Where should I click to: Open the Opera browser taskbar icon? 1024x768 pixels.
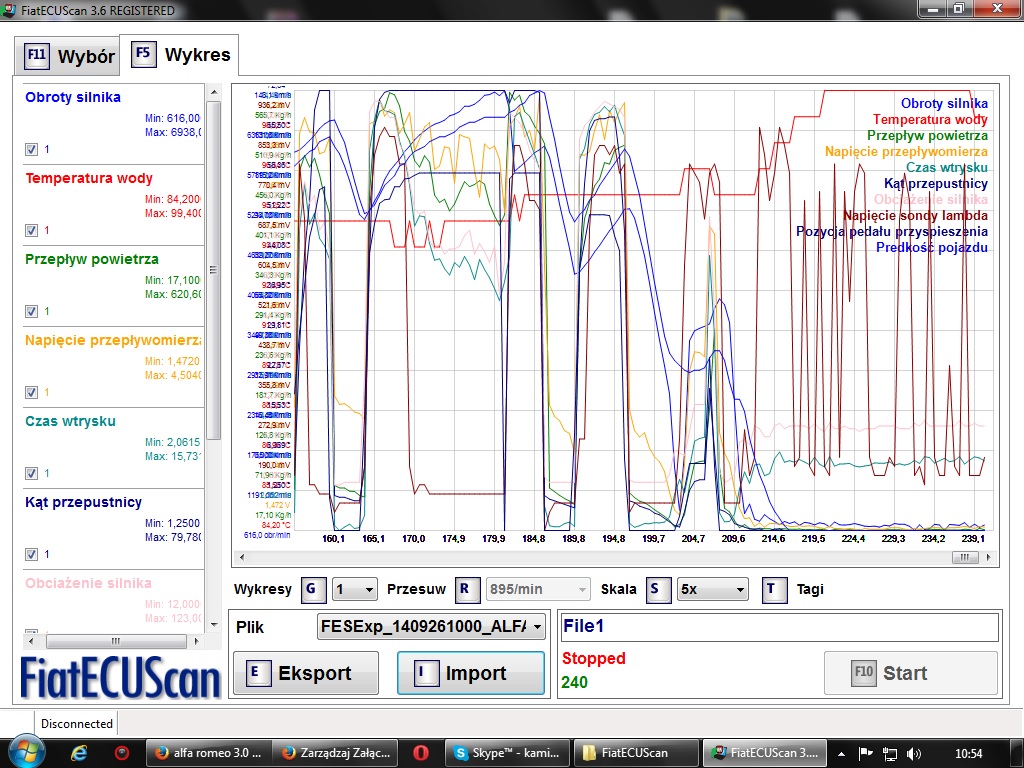pyautogui.click(x=422, y=752)
